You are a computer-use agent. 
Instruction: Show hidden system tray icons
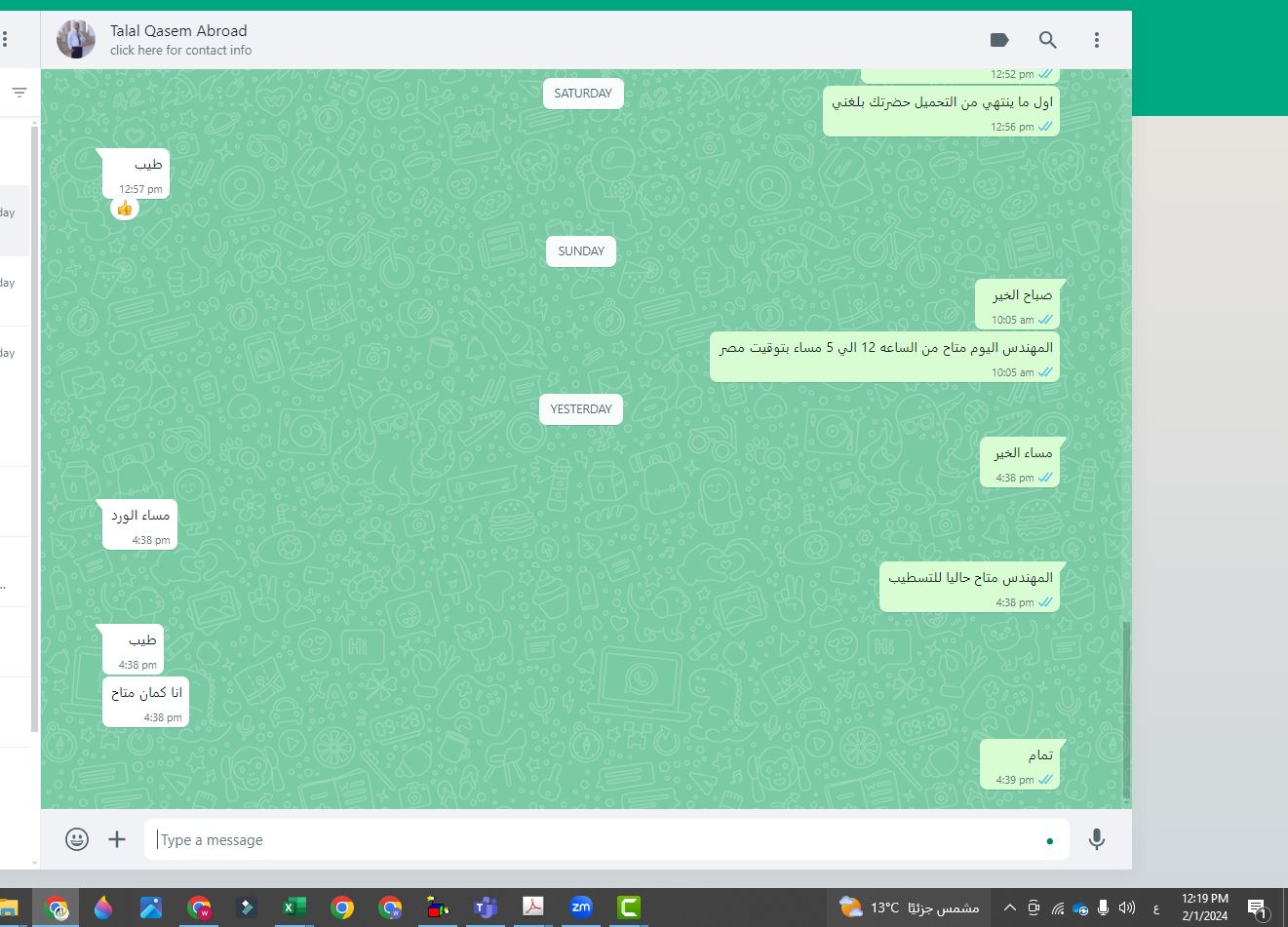(1009, 908)
